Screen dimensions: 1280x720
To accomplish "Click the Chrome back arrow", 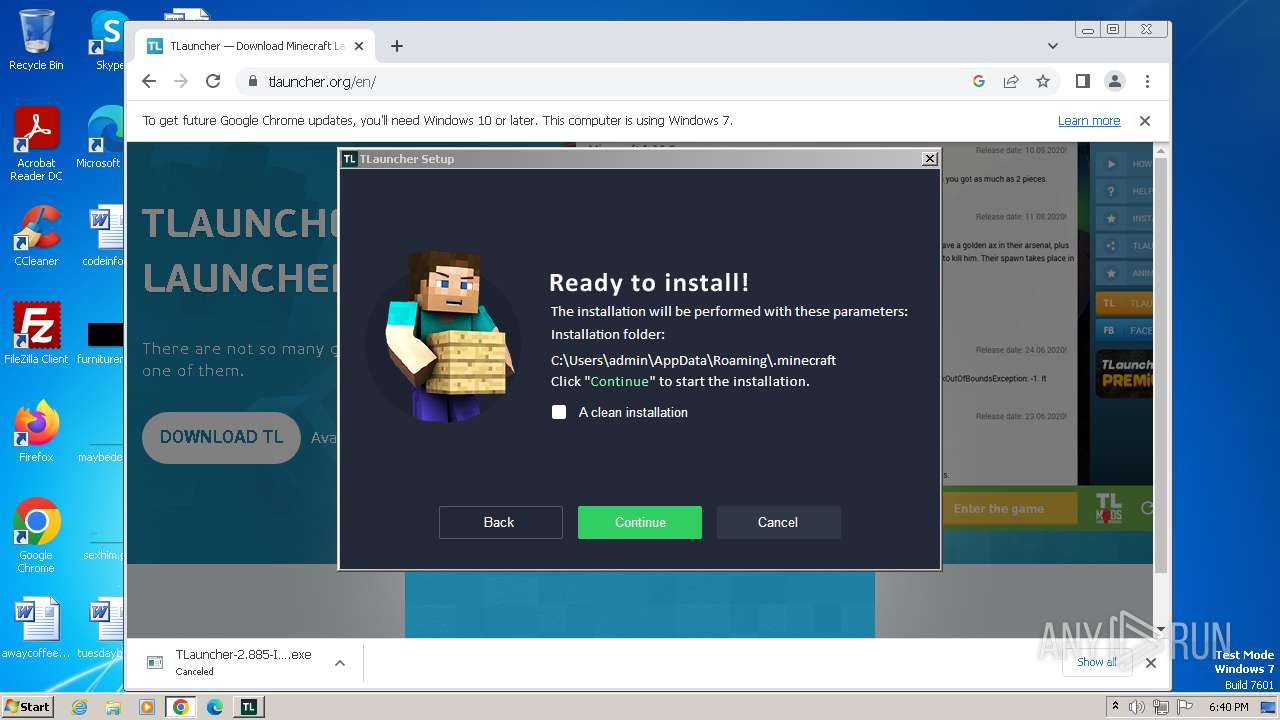I will click(x=149, y=81).
